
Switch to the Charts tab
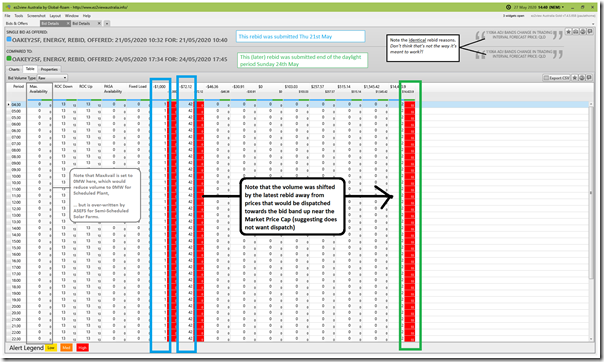click(14, 69)
